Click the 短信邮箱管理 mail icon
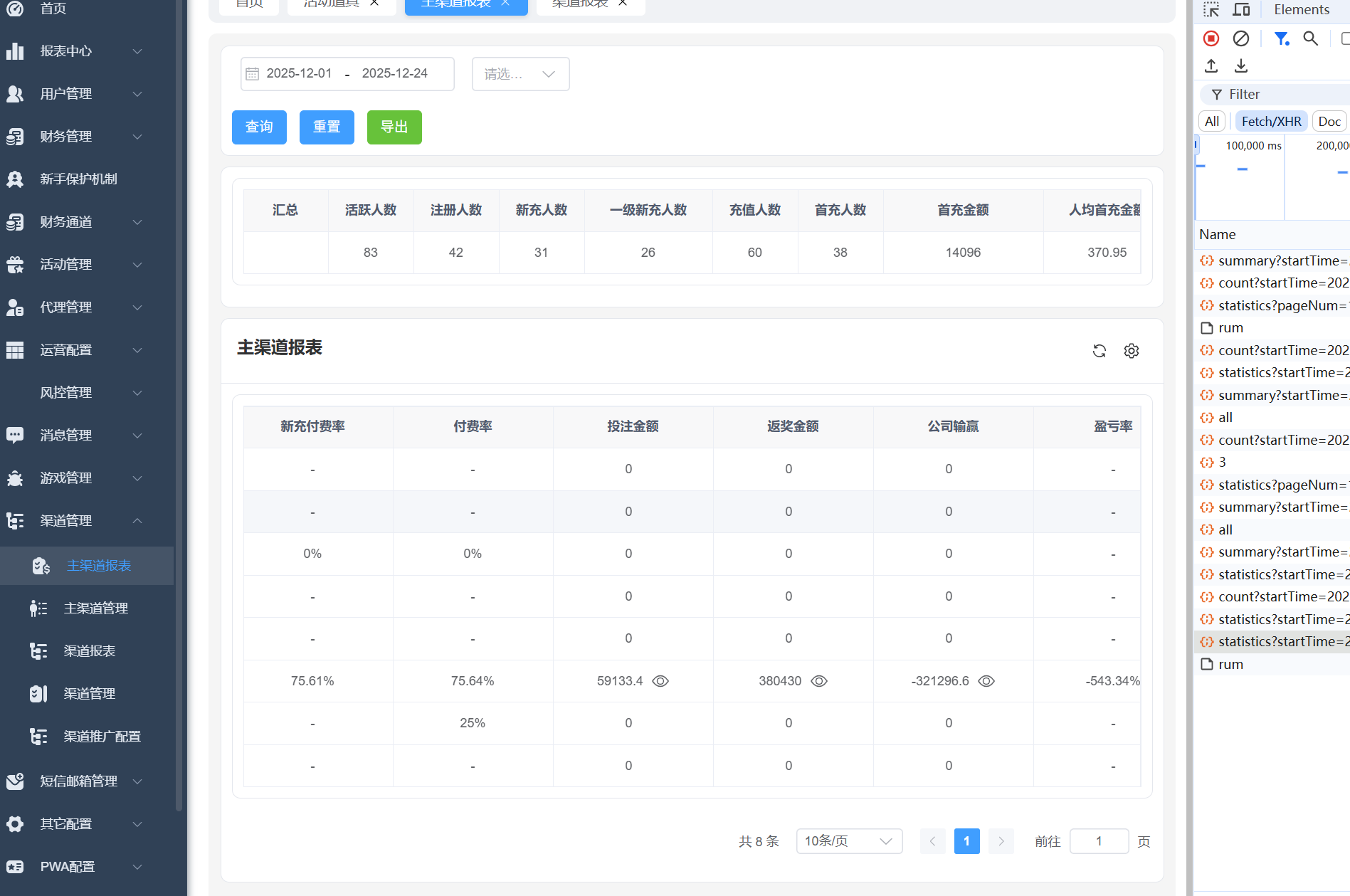Viewport: 1350px width, 896px height. coord(15,781)
